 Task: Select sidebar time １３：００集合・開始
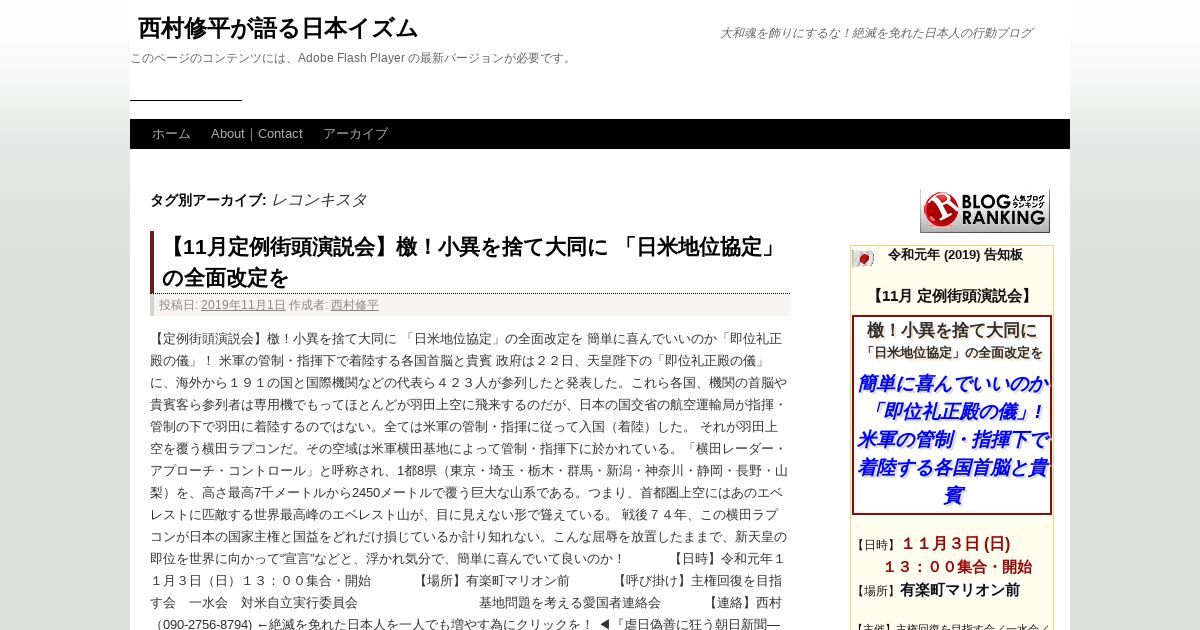click(x=957, y=567)
